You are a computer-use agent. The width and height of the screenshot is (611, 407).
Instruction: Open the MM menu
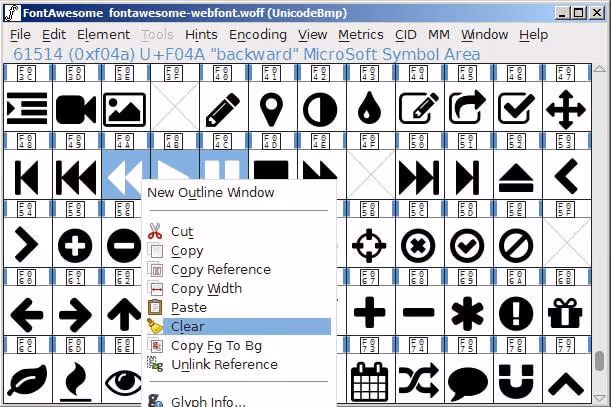(439, 35)
